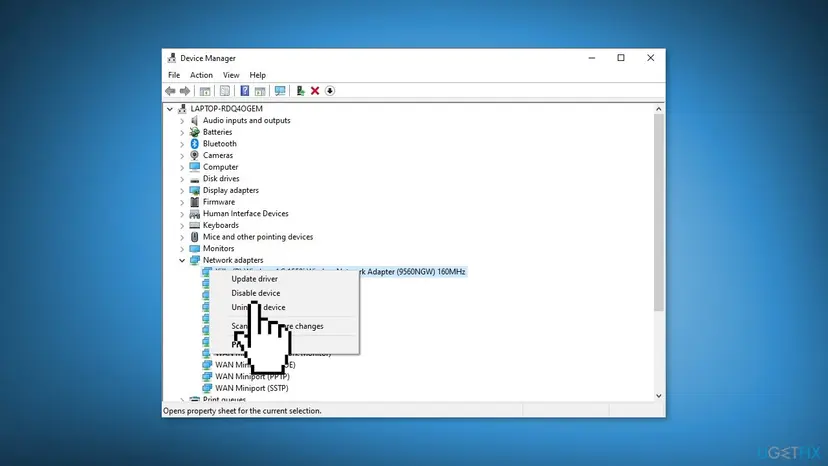This screenshot has width=828, height=466.
Task: Click the toolbar Forward arrow
Action: coord(185,91)
